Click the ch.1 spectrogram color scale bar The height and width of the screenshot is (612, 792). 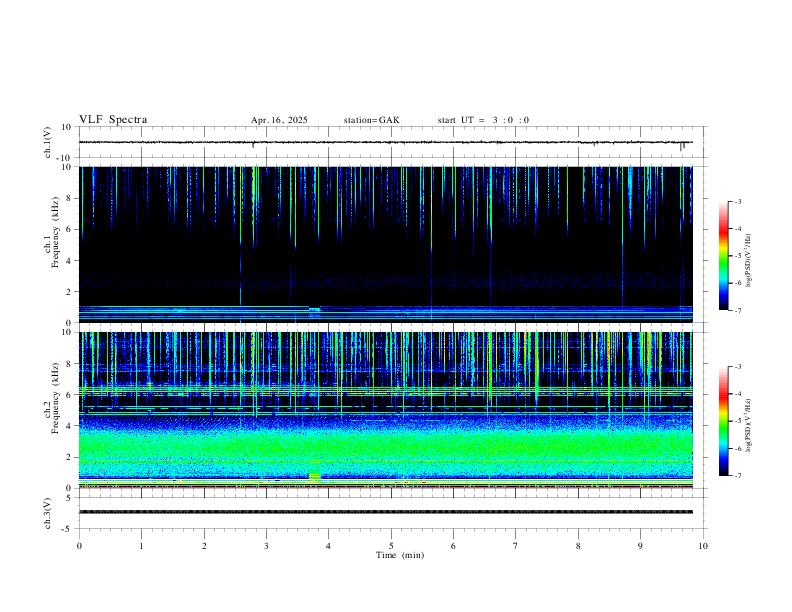[723, 256]
